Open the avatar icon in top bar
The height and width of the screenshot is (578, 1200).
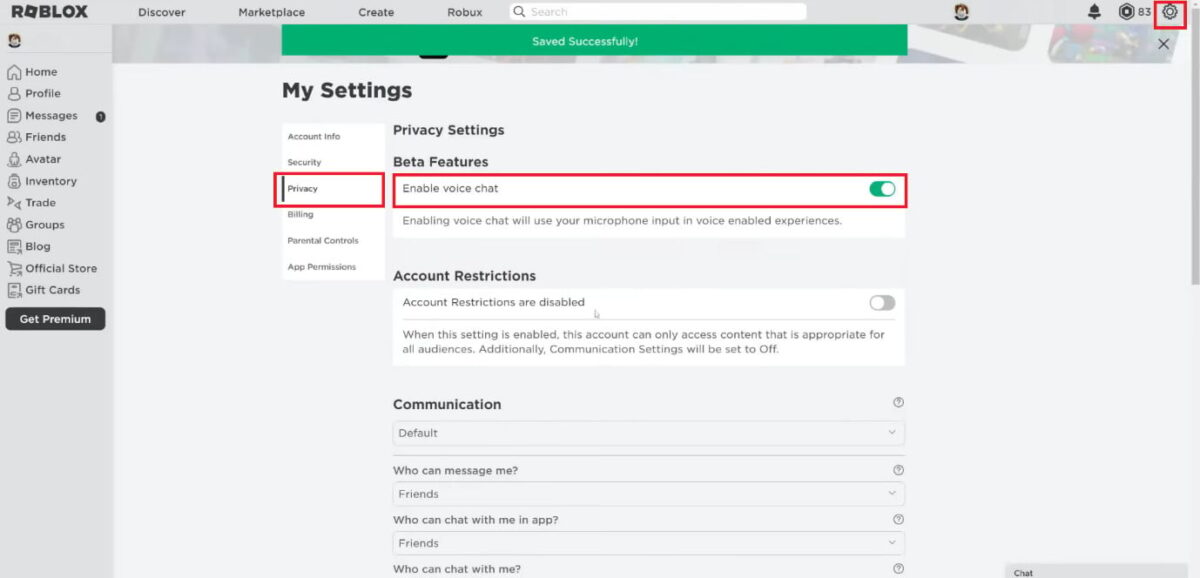[961, 12]
